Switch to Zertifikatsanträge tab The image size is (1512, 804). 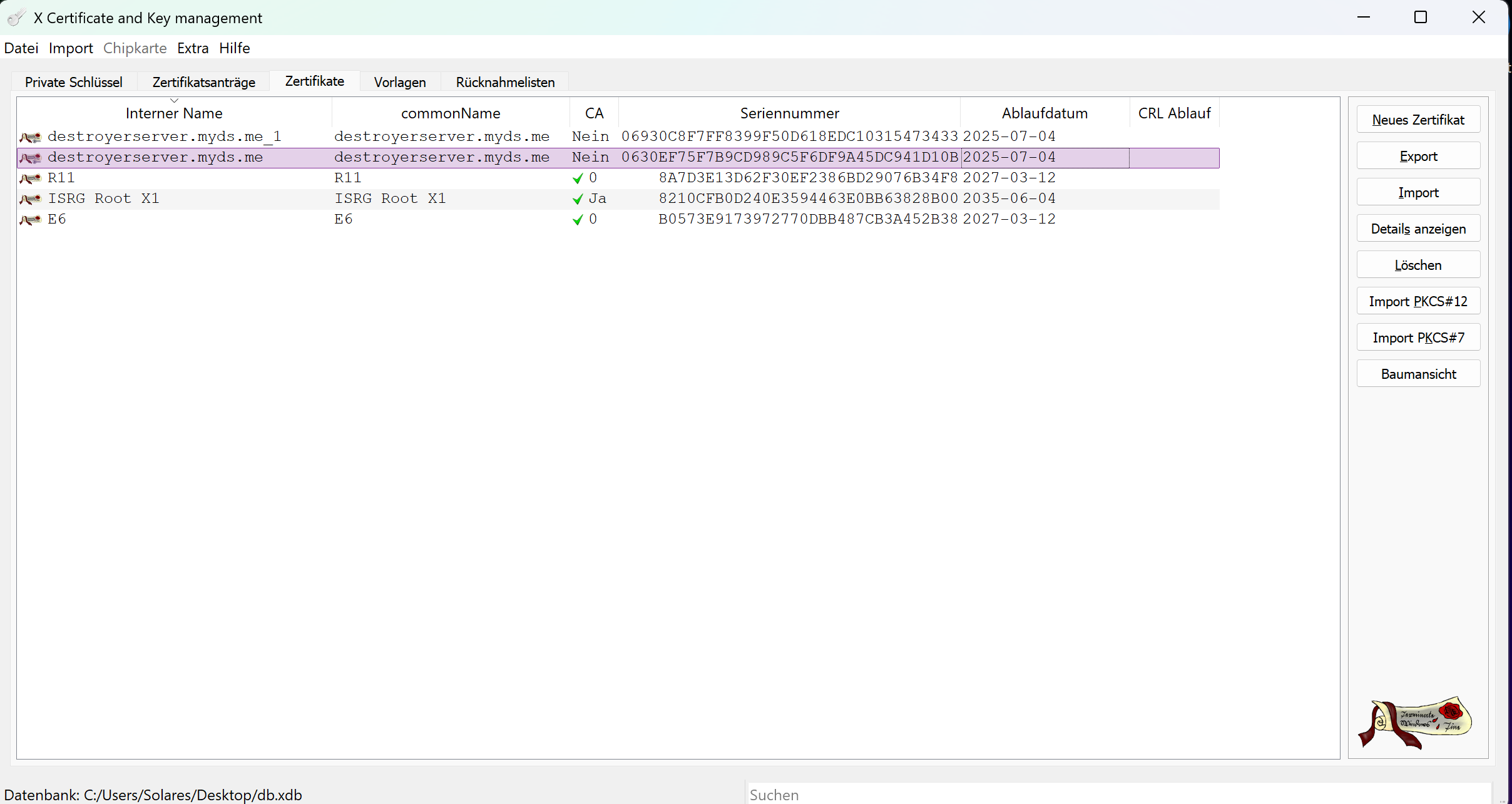(204, 82)
